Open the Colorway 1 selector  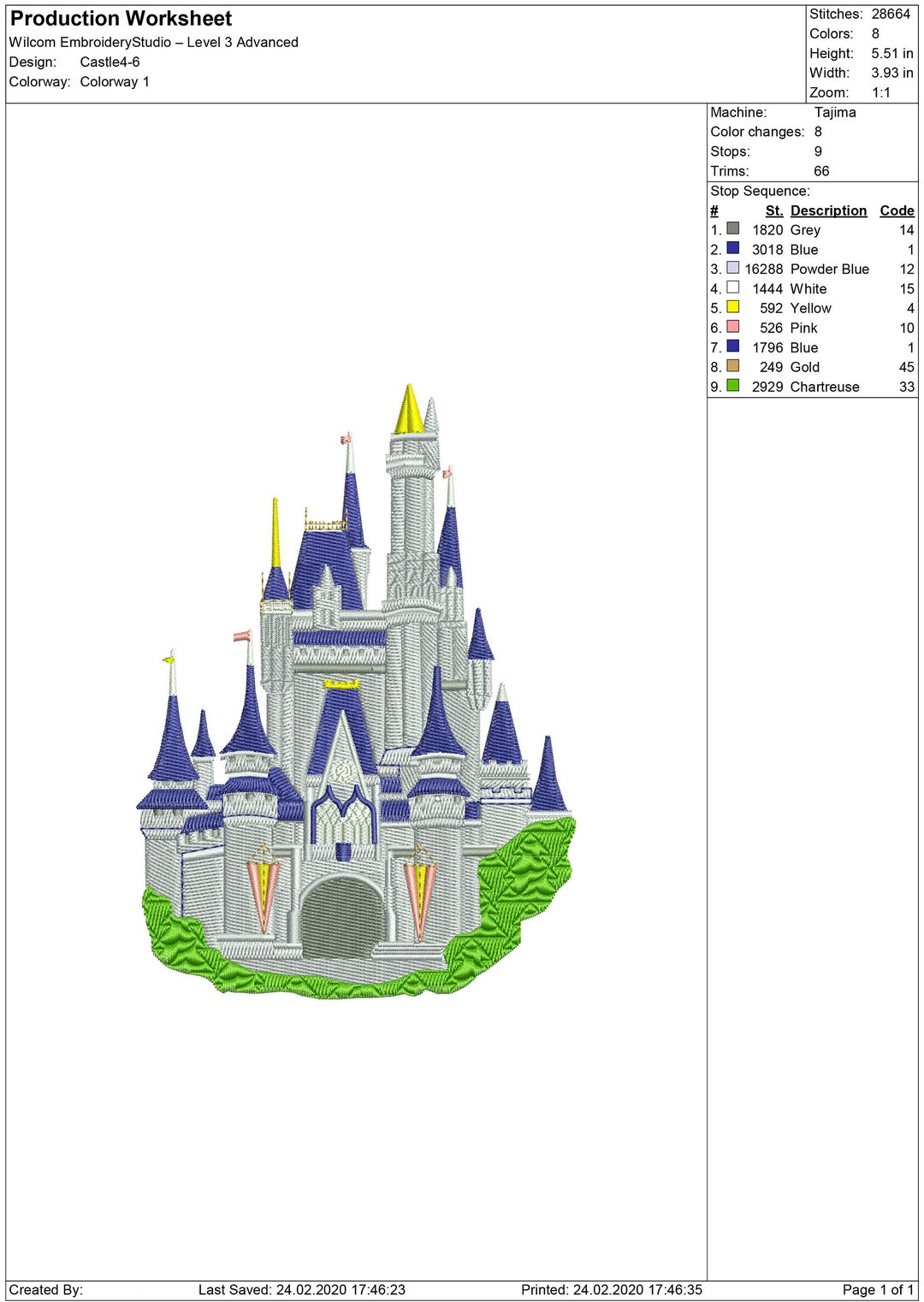tap(114, 82)
